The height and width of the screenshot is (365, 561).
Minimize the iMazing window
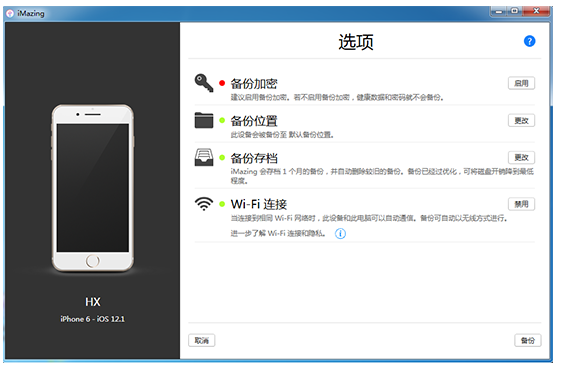click(498, 11)
